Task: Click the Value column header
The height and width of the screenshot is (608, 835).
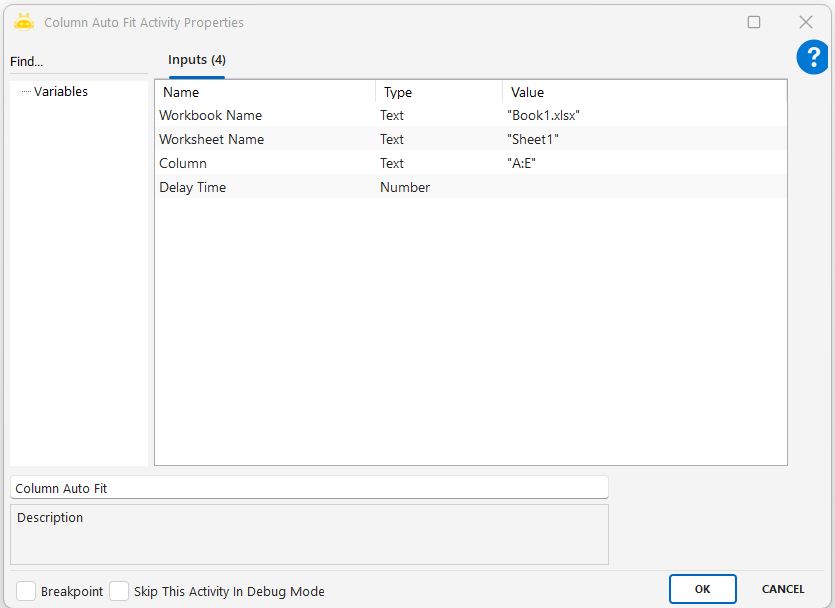Action: click(643, 93)
